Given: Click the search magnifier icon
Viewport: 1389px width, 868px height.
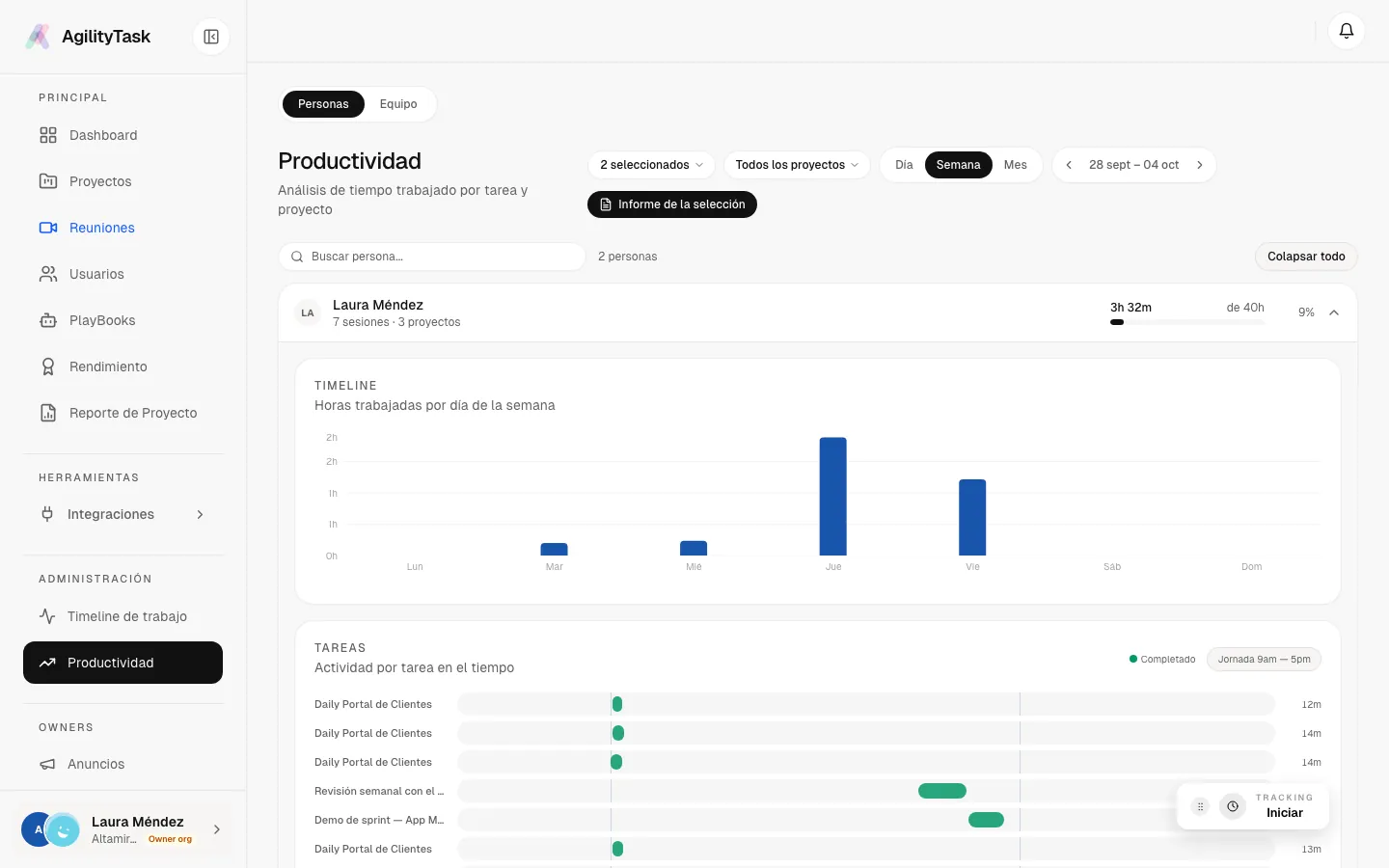Looking at the screenshot, I should click(x=297, y=257).
